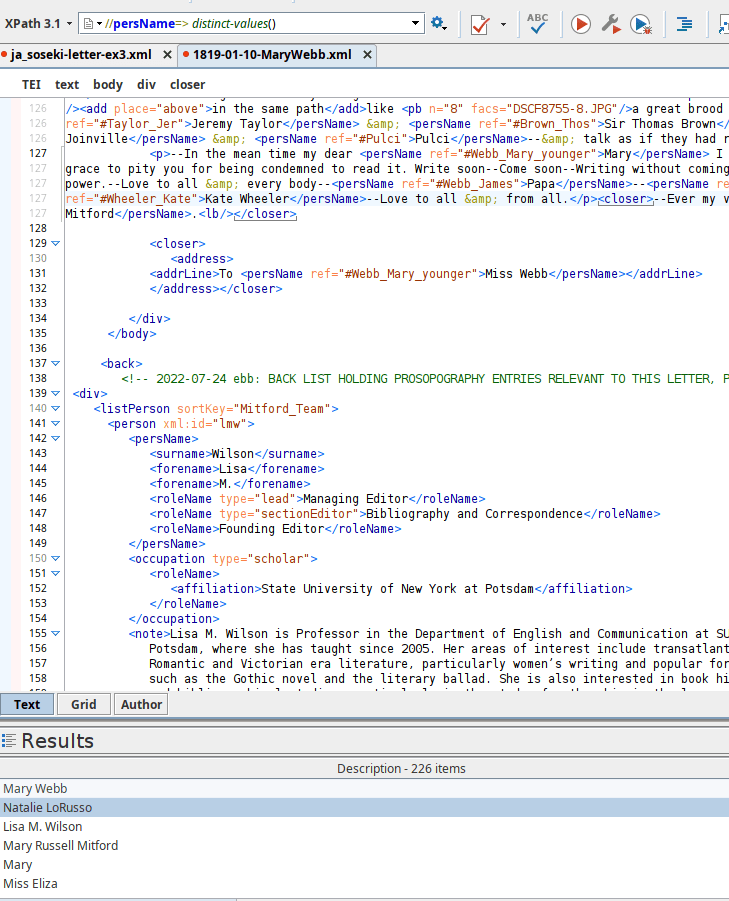Click the forename 'Lisa' on line 144
The image size is (729, 901).
coord(233,469)
